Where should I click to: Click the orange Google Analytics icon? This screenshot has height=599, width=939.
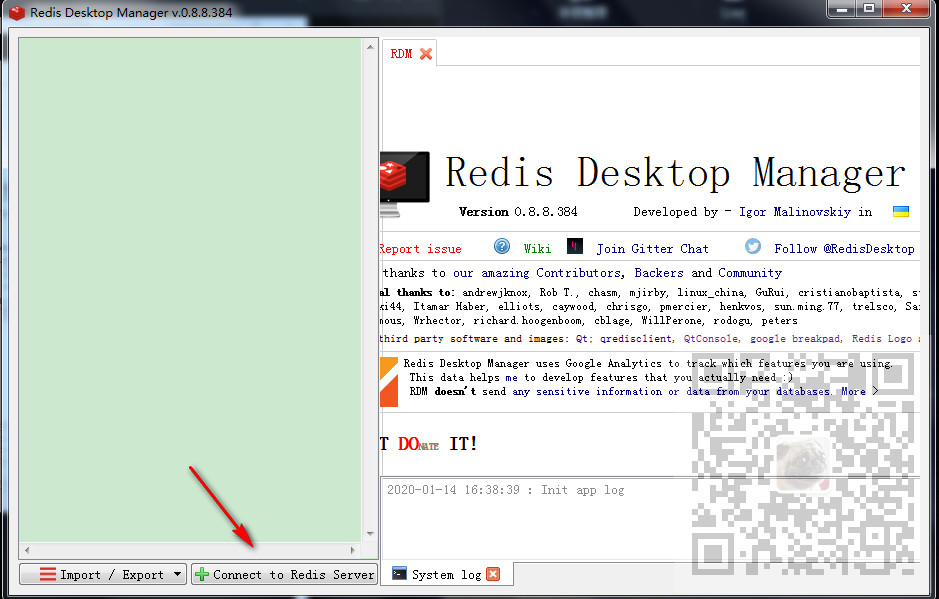[x=389, y=382]
